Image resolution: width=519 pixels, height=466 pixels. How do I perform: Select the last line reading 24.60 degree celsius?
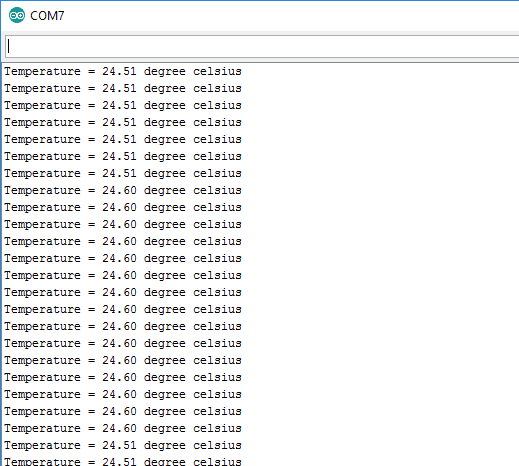point(123,428)
